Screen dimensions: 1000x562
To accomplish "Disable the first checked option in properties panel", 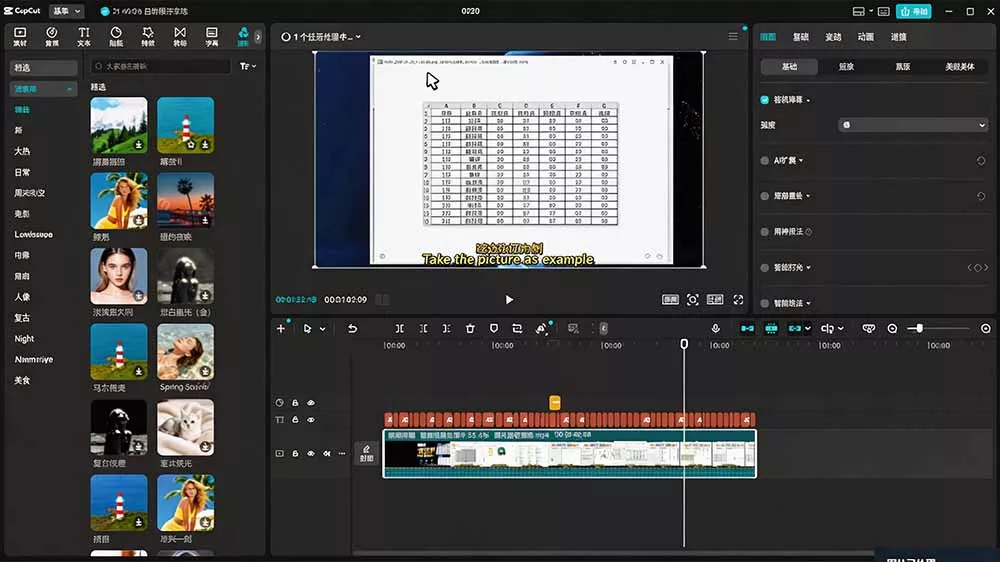I will (x=765, y=100).
